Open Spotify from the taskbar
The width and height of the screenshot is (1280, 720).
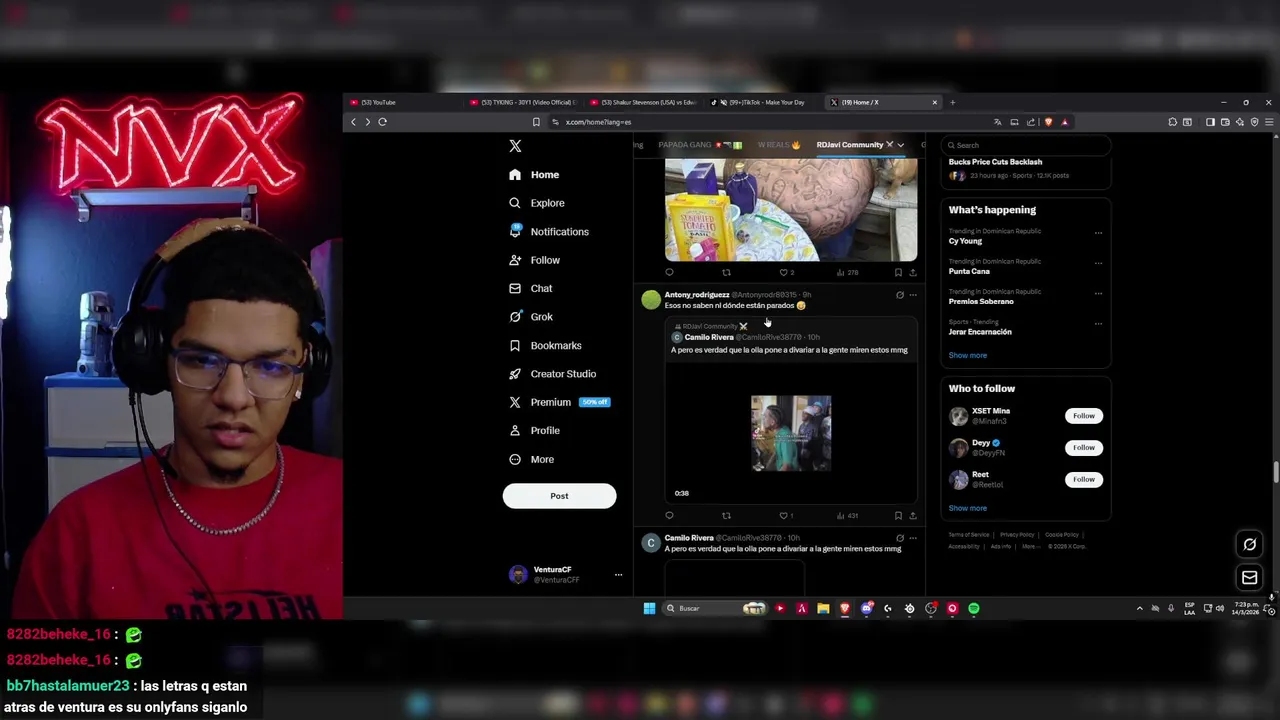[x=974, y=608]
